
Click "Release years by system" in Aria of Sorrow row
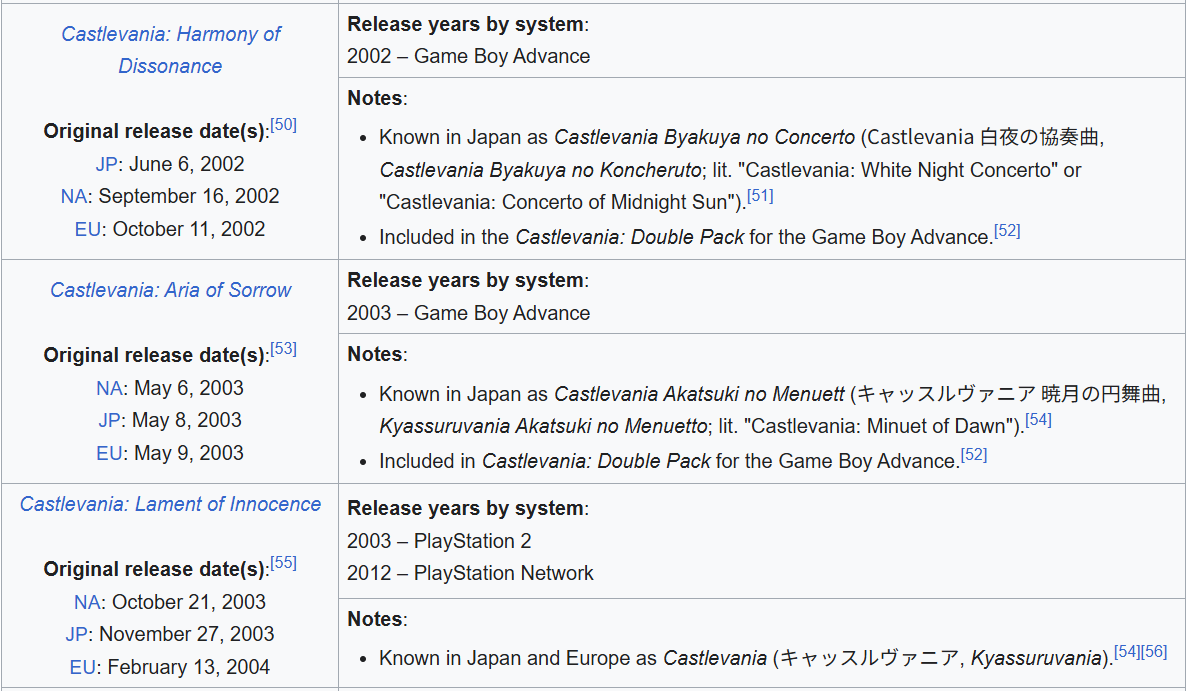click(466, 281)
